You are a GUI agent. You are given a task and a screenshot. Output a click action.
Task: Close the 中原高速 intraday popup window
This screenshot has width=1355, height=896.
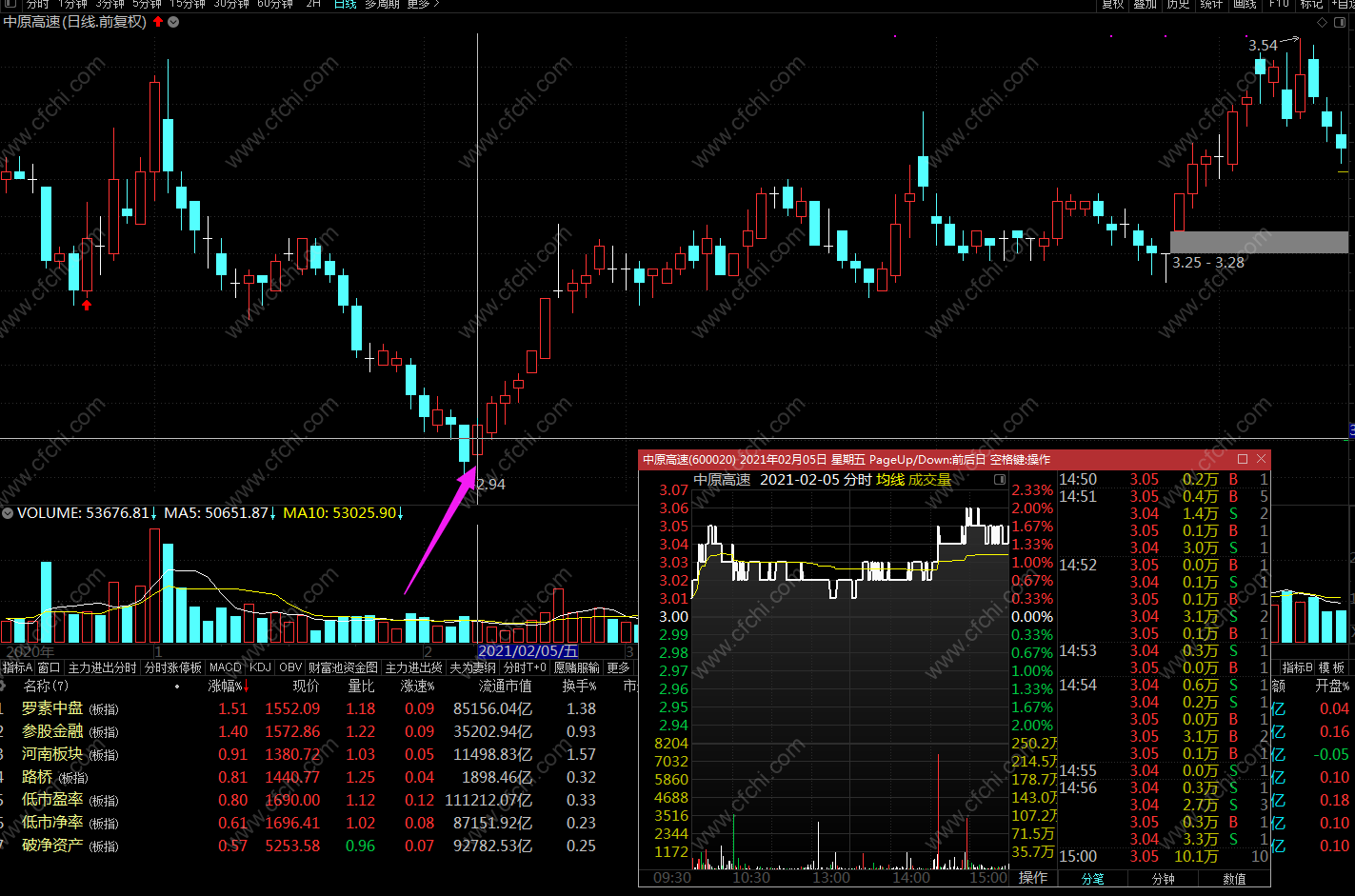(x=1261, y=459)
